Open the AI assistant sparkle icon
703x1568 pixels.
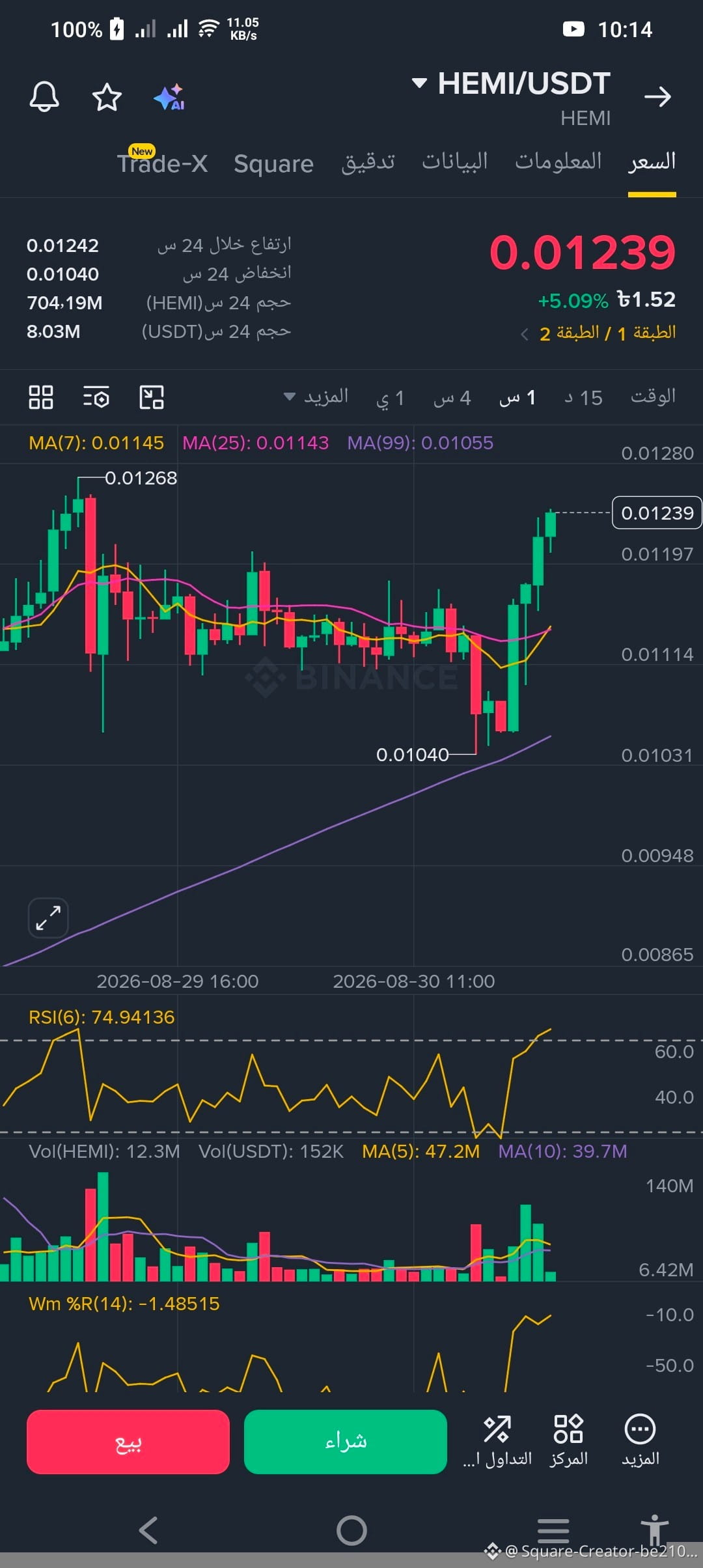click(x=169, y=97)
